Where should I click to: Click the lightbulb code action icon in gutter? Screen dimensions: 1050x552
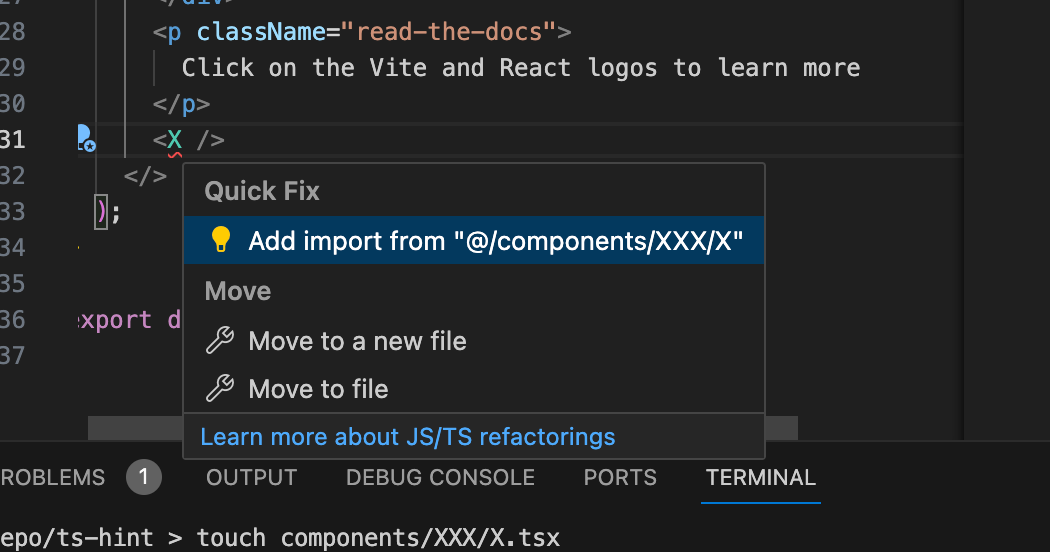pyautogui.click(x=85, y=139)
